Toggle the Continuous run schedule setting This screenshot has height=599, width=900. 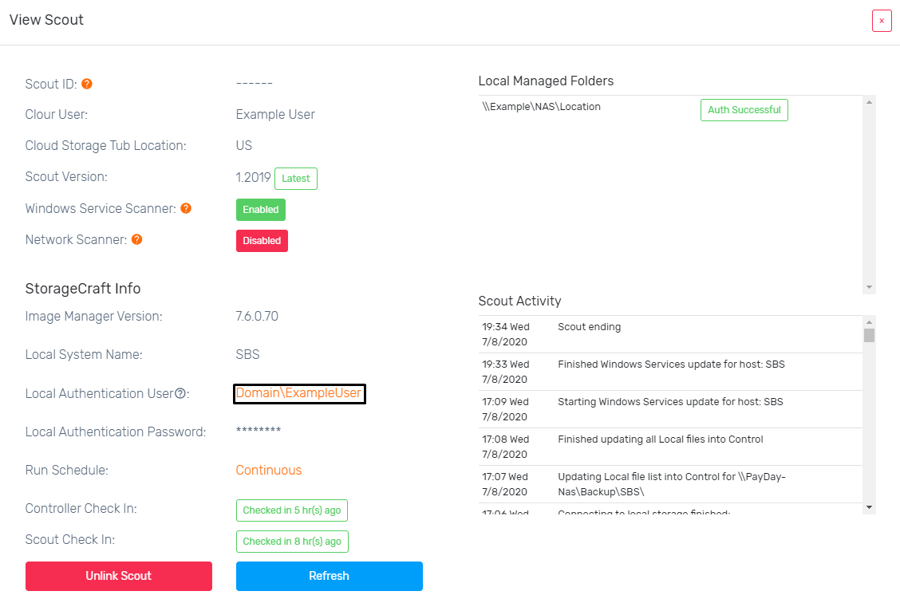point(268,470)
